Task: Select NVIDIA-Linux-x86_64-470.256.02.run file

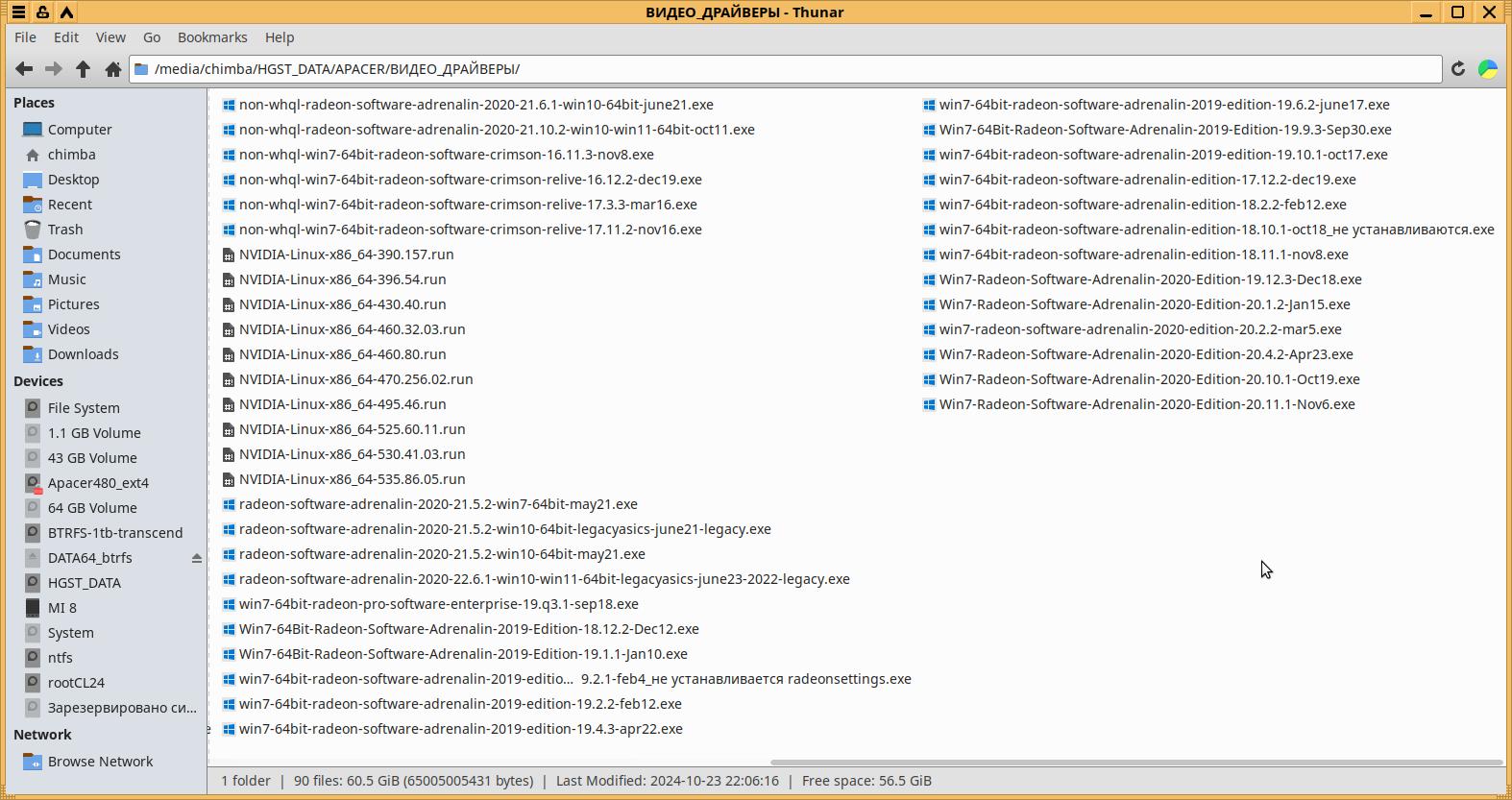Action: (356, 379)
